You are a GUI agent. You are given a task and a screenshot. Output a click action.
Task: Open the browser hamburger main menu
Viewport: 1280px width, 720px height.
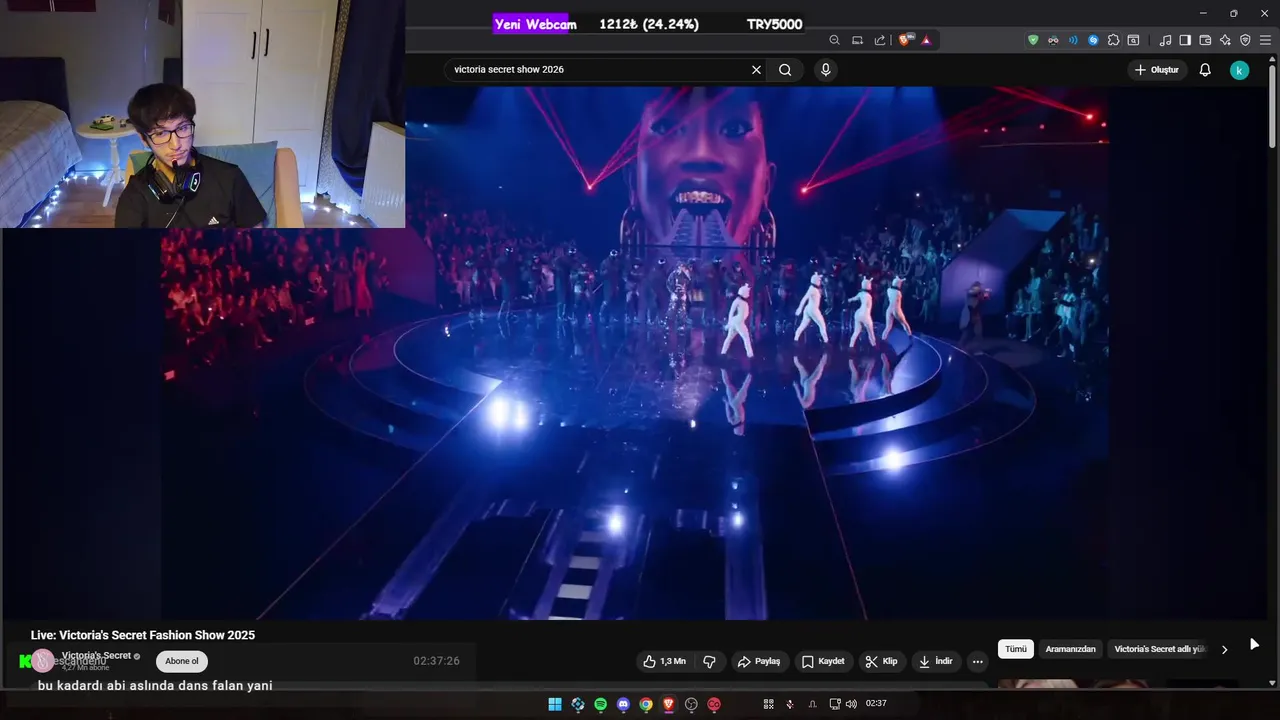(x=1265, y=40)
